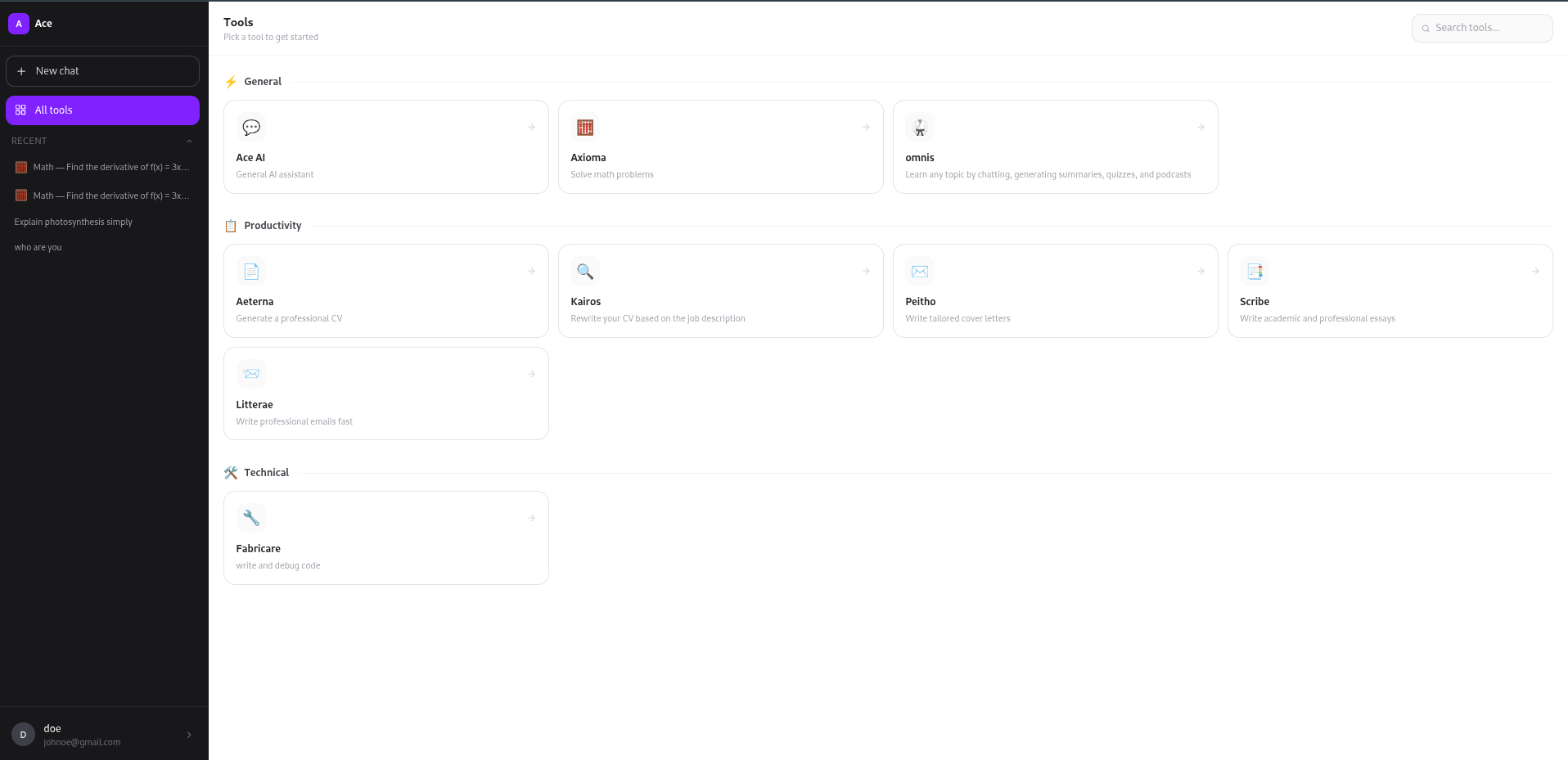This screenshot has height=760, width=1568.
Task: Click the Peitho envelope icon
Action: (x=920, y=272)
